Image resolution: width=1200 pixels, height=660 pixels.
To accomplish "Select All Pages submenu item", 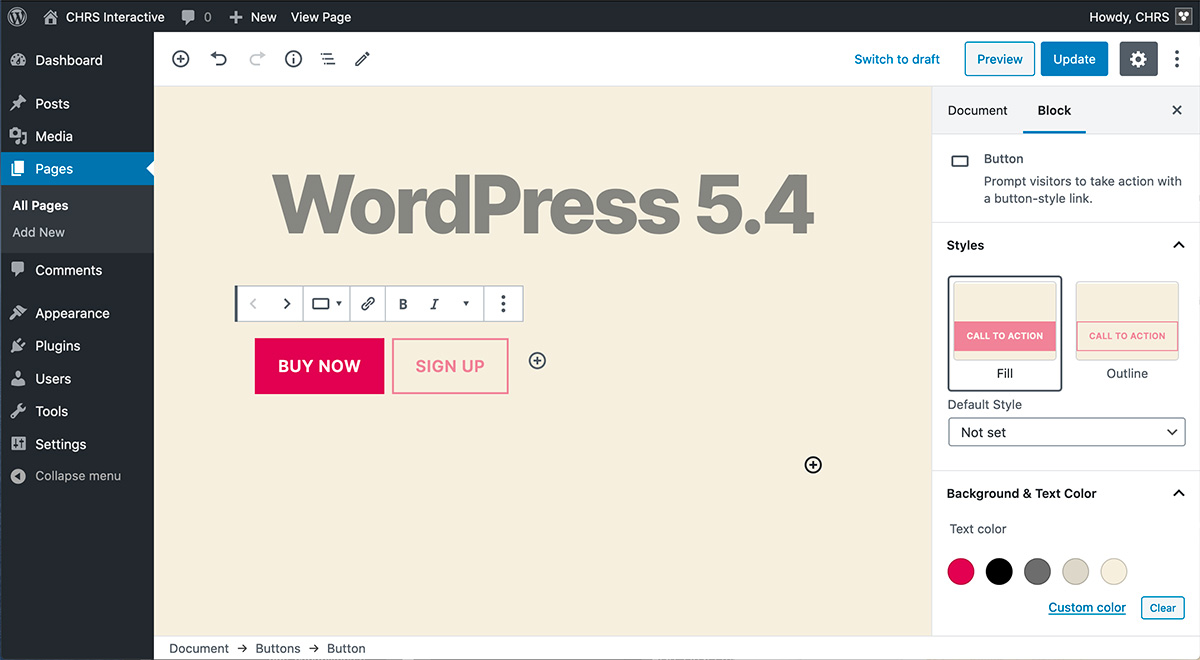I will click(40, 206).
